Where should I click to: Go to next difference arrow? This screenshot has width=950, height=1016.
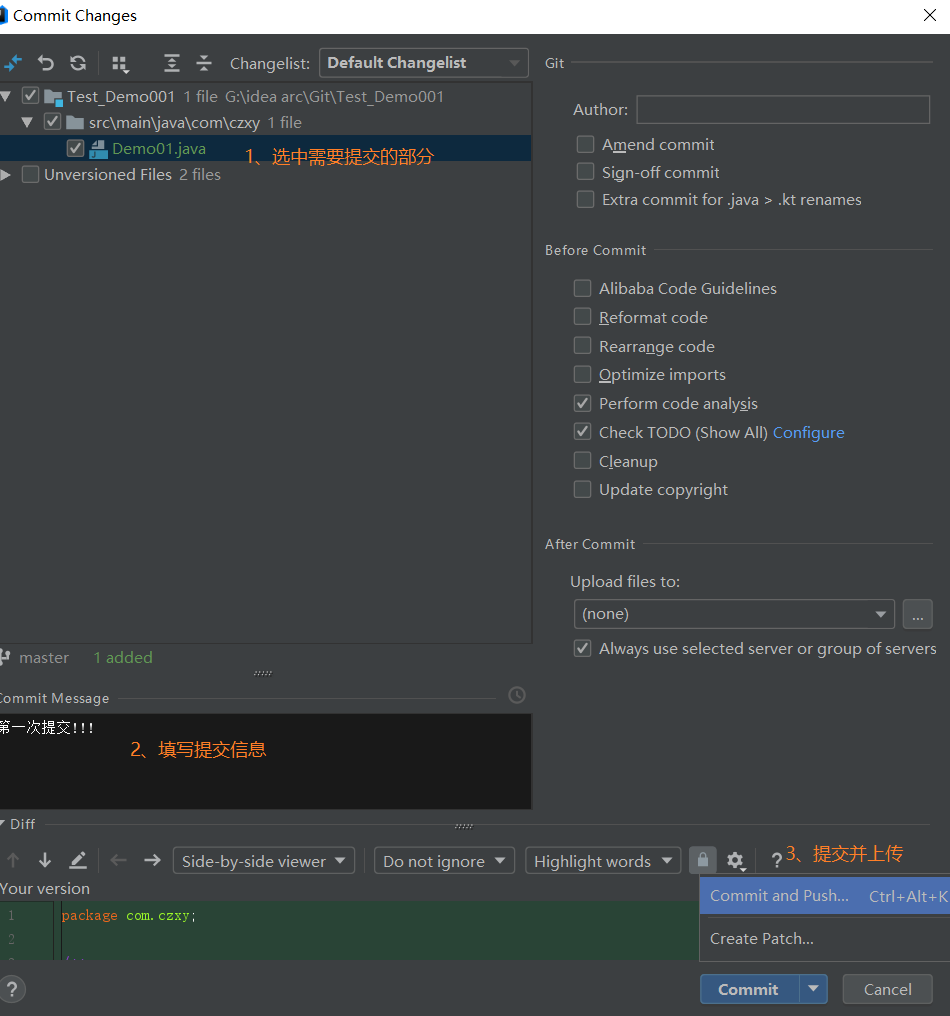tap(45, 860)
